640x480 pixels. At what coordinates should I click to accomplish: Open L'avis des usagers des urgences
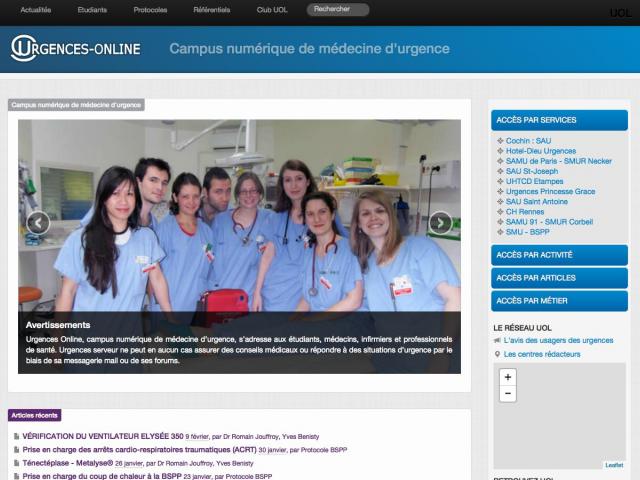click(558, 340)
